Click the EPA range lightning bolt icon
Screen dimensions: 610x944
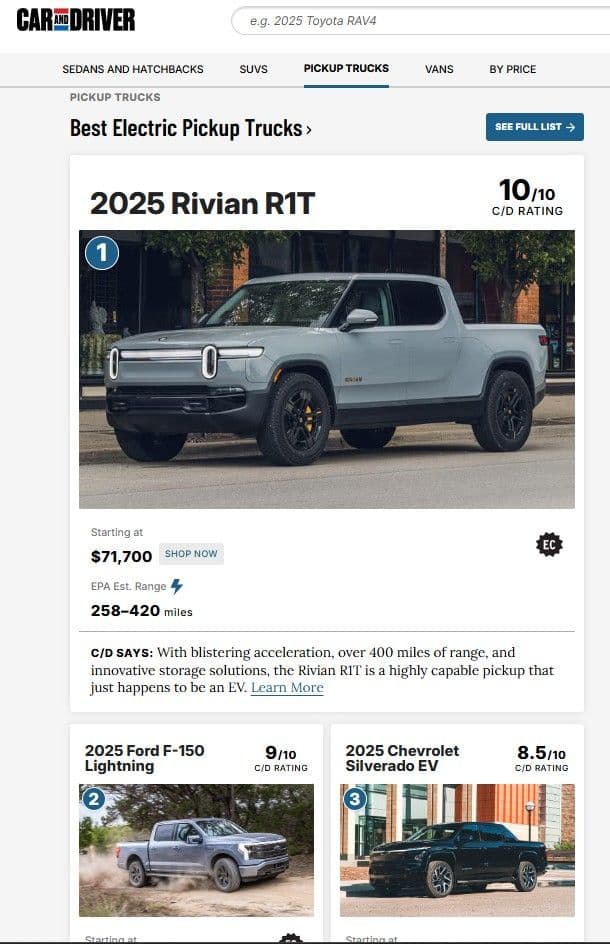click(177, 586)
